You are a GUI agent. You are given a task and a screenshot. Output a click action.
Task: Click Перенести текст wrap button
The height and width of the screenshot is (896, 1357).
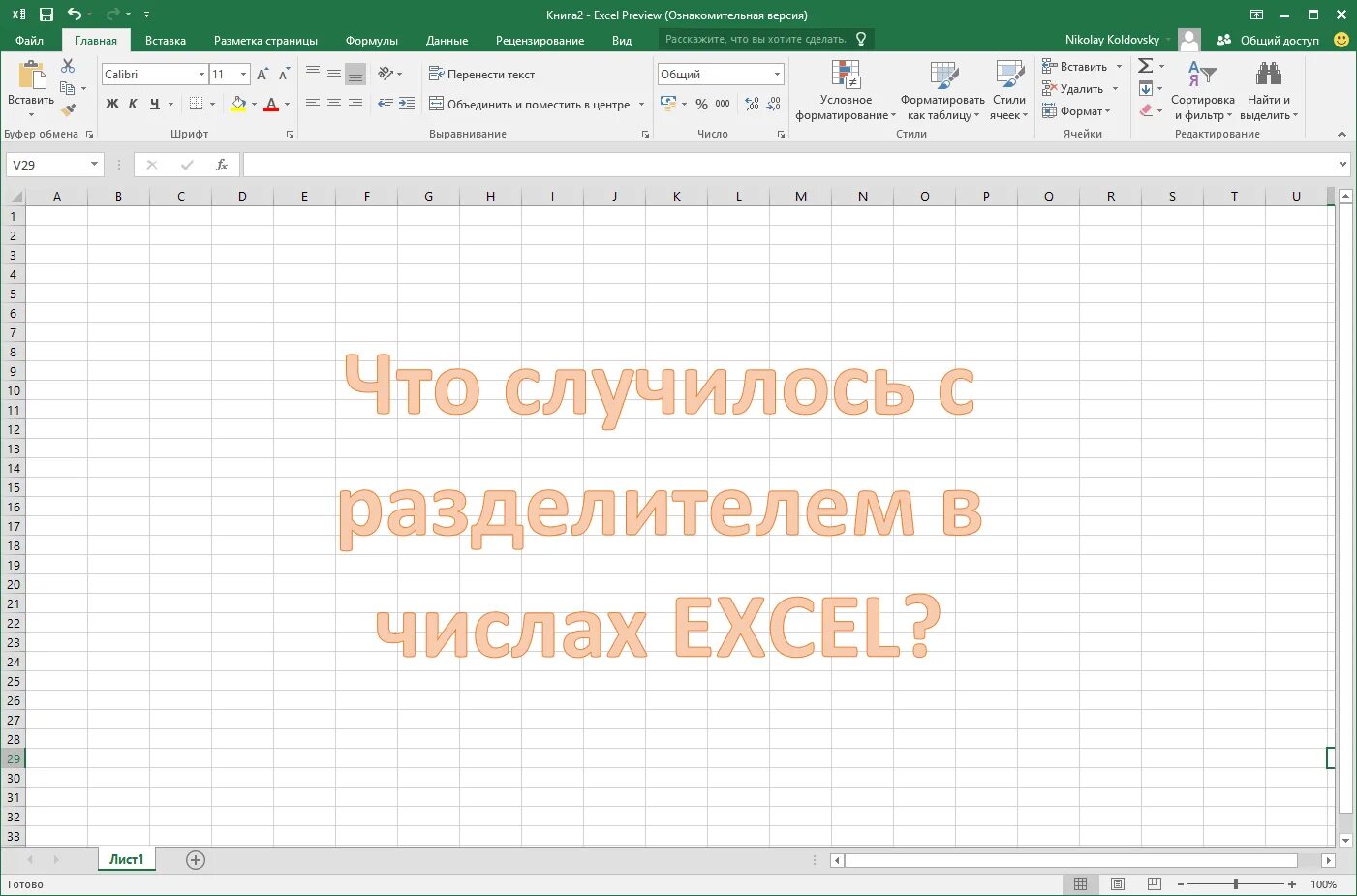[481, 74]
